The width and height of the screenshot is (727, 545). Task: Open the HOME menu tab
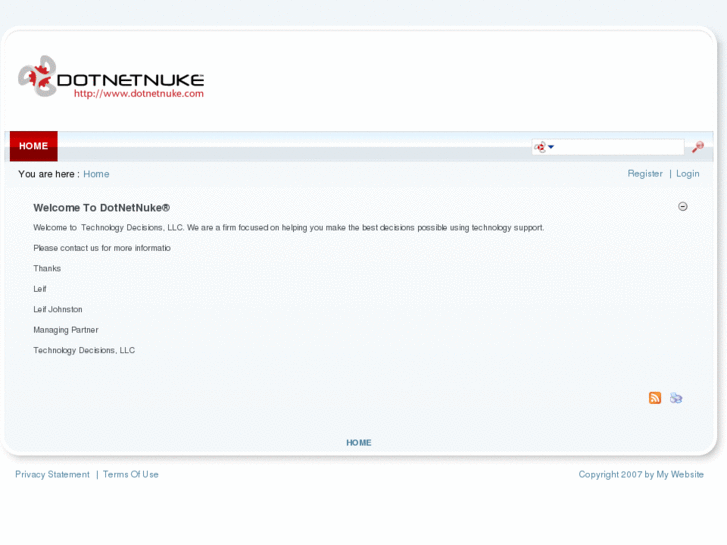pos(33,146)
